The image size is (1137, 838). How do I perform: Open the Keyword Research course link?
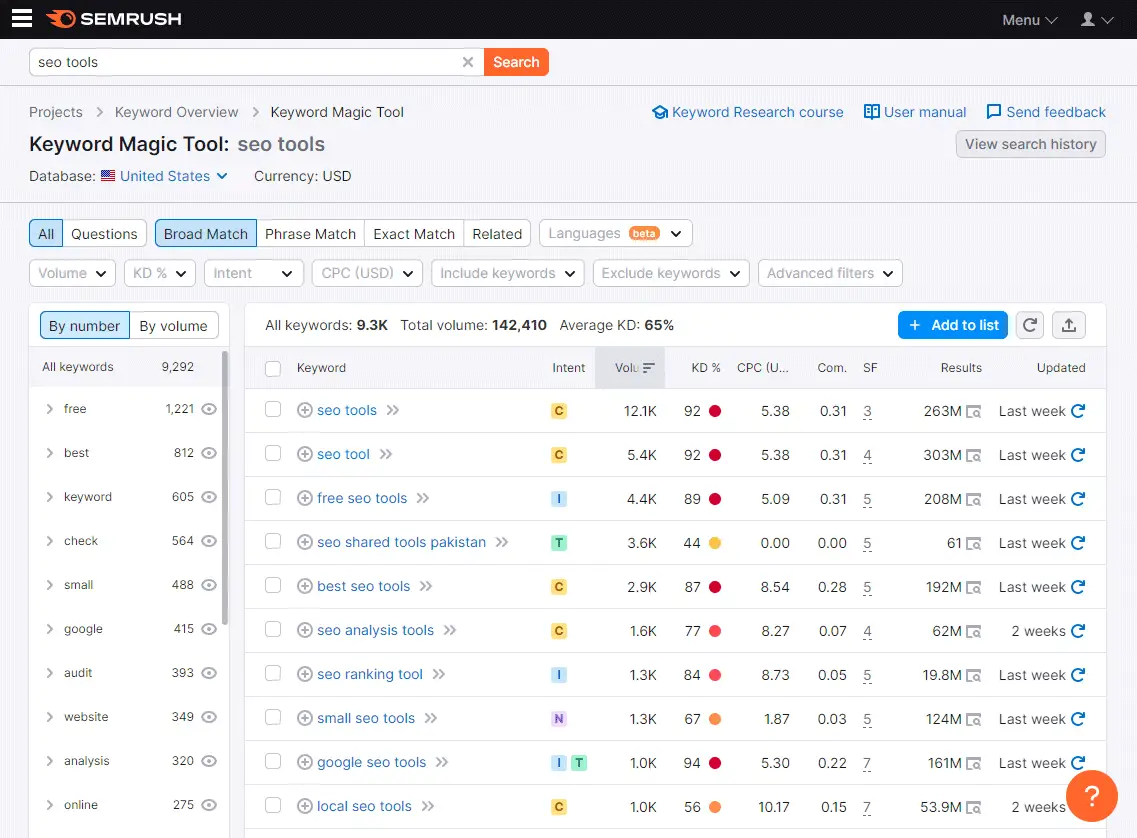click(x=748, y=112)
